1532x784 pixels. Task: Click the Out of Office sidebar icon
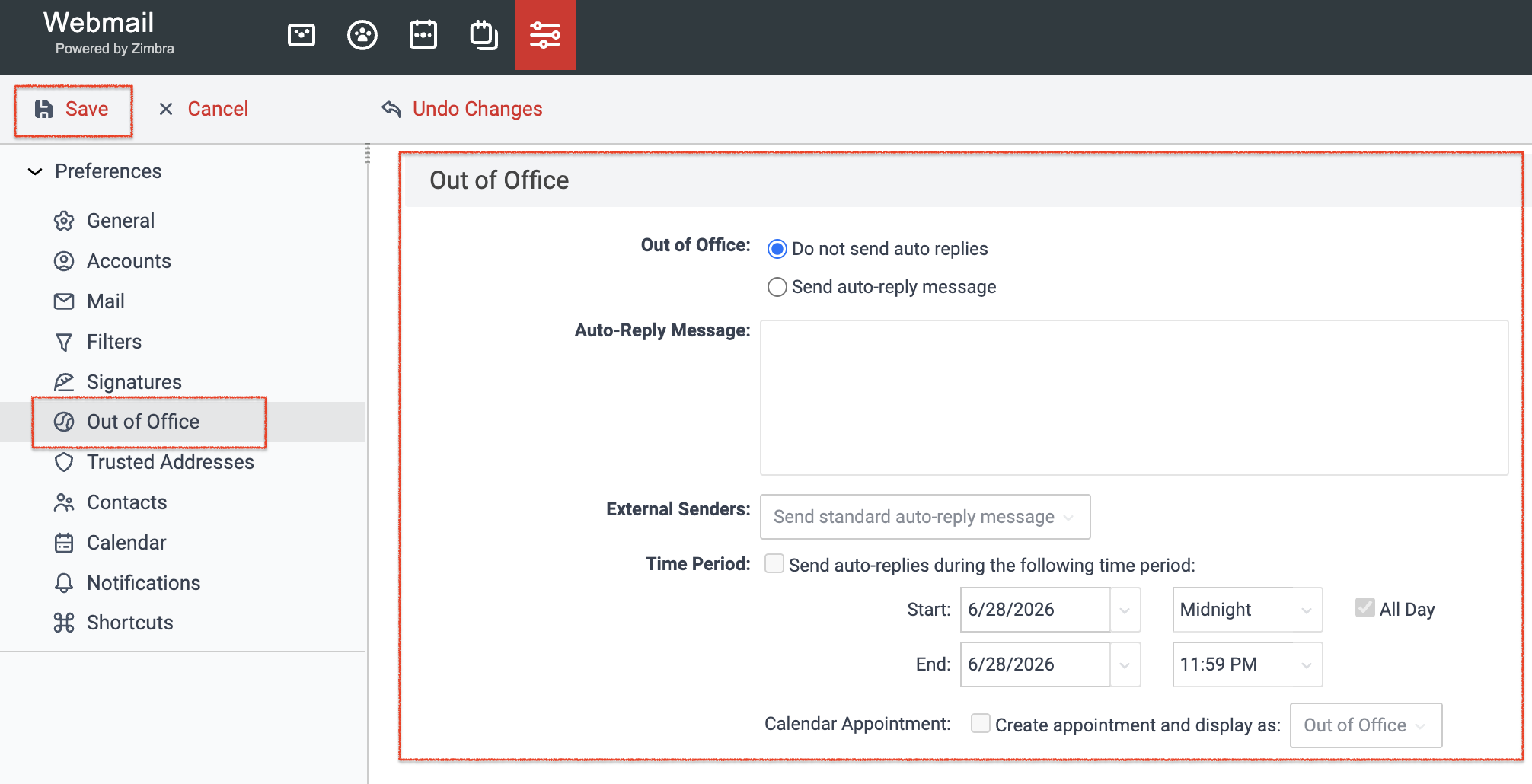coord(64,422)
